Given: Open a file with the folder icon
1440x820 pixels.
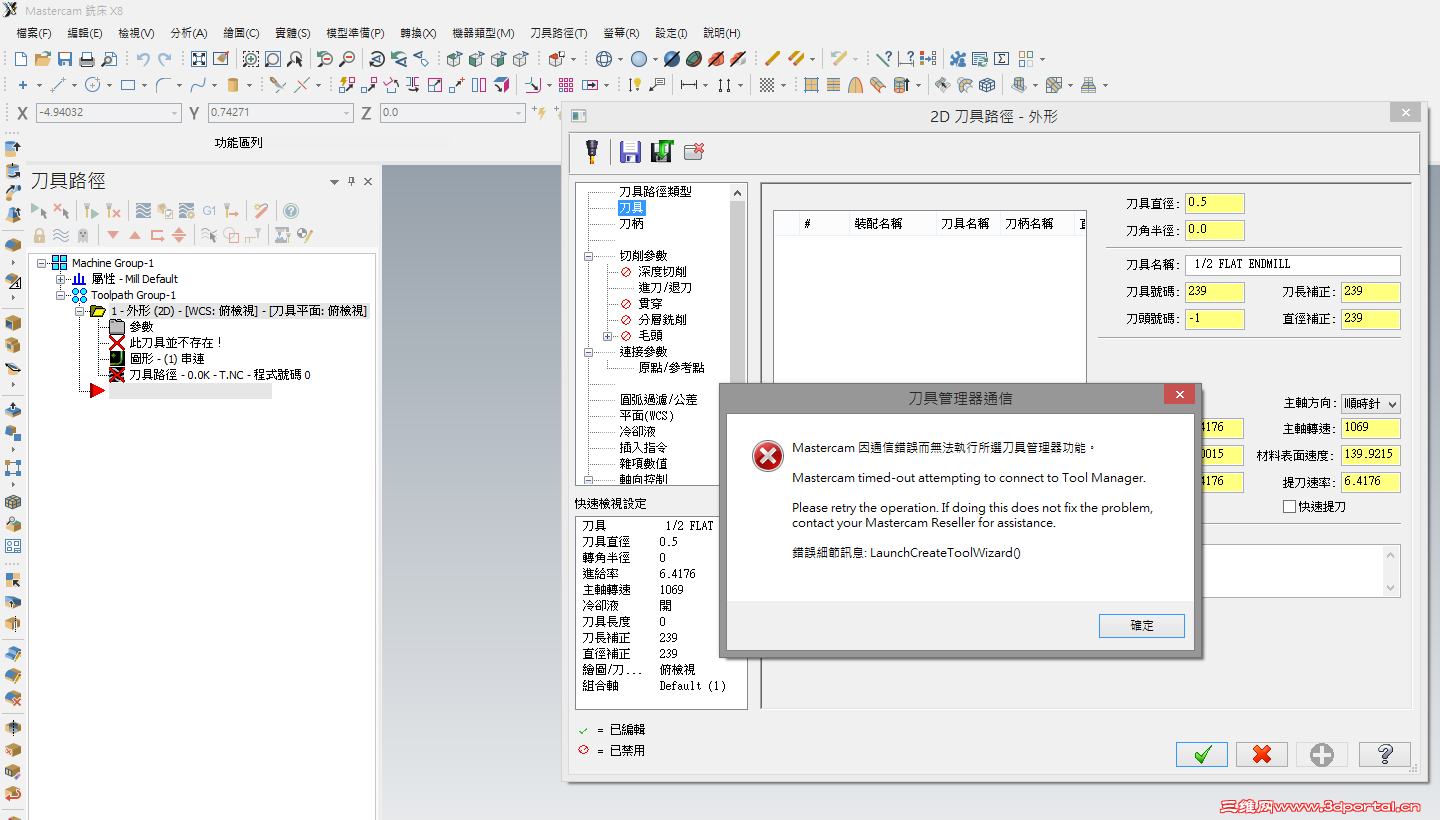Looking at the screenshot, I should coord(43,59).
